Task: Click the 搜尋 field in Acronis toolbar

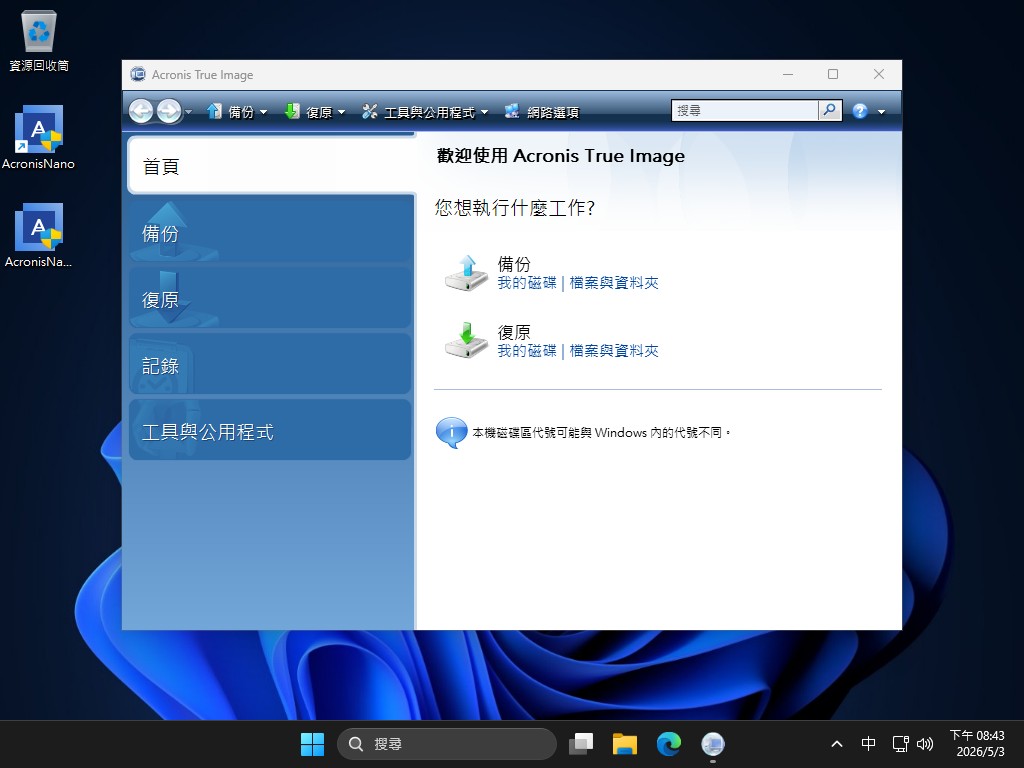Action: (744, 110)
